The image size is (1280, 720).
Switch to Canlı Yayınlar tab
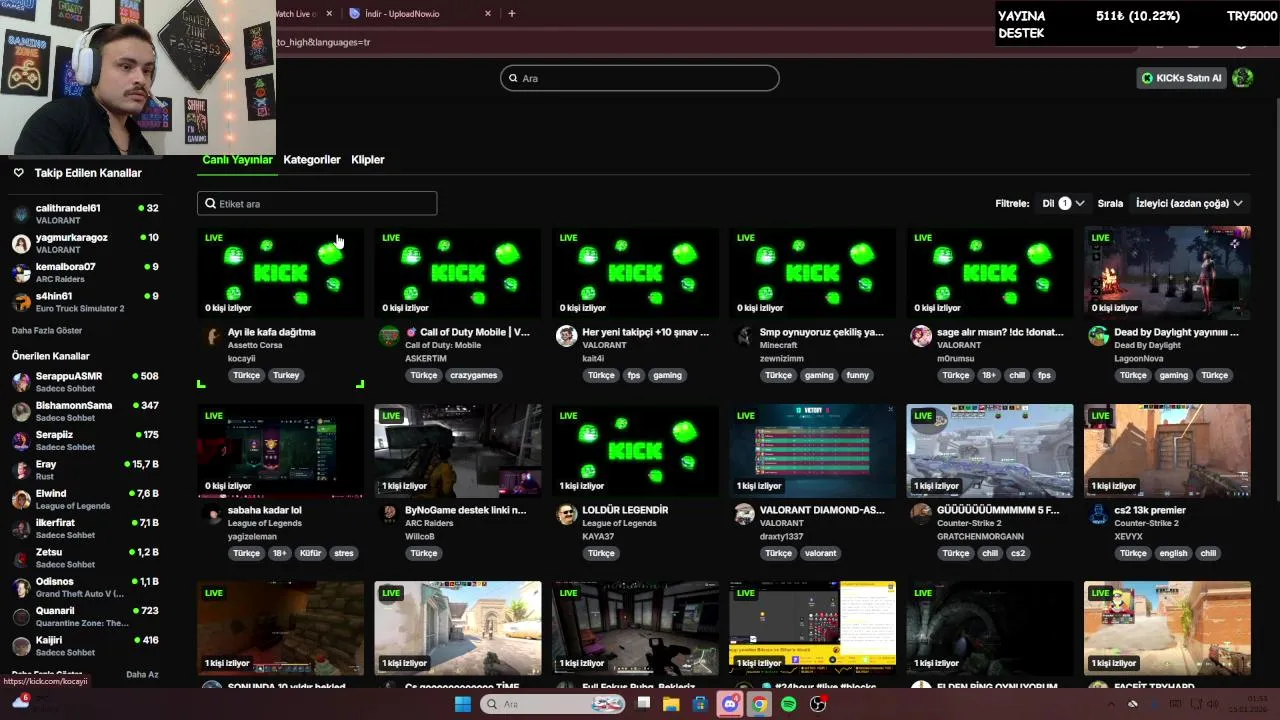coord(237,160)
